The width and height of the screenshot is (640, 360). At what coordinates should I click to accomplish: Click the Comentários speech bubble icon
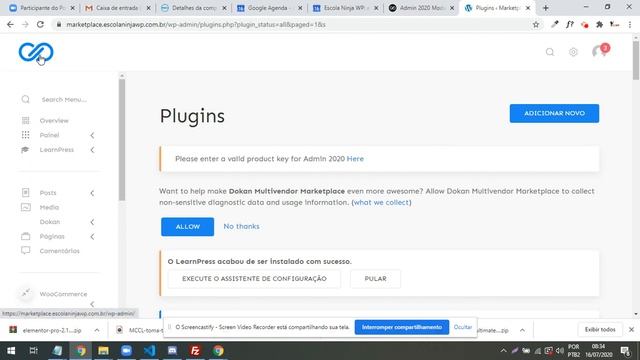tap(26, 251)
